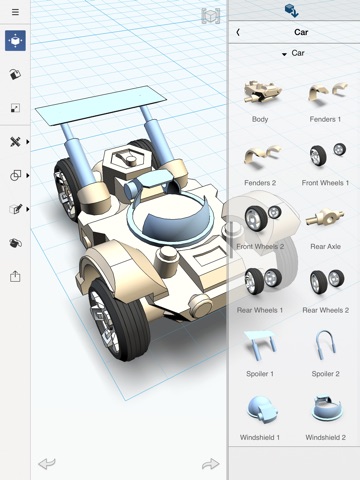Image resolution: width=360 pixels, height=480 pixels.
Task: Select the Body part thumbnail
Action: pyautogui.click(x=260, y=101)
